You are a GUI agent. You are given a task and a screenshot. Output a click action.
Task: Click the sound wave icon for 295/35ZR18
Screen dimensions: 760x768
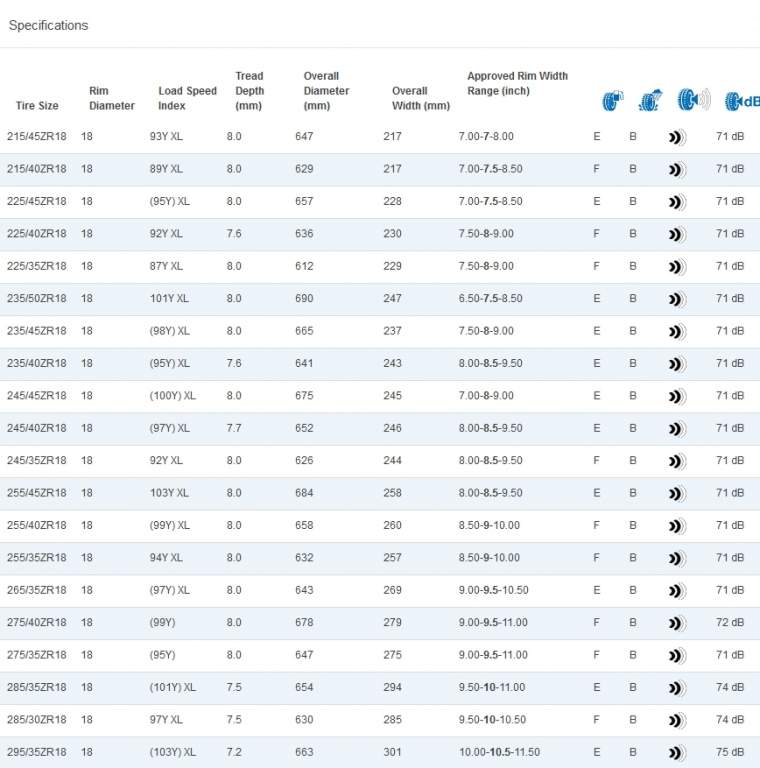pos(677,753)
